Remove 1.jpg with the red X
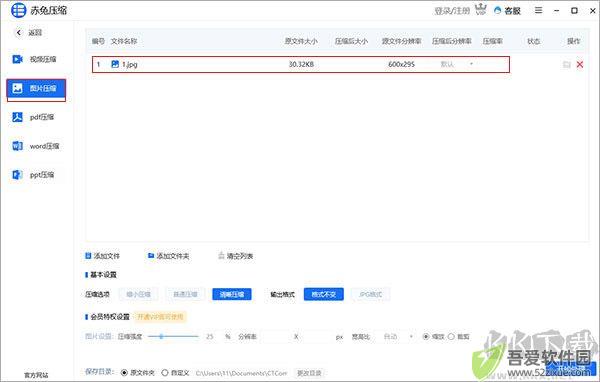The image size is (600, 382). 580,64
